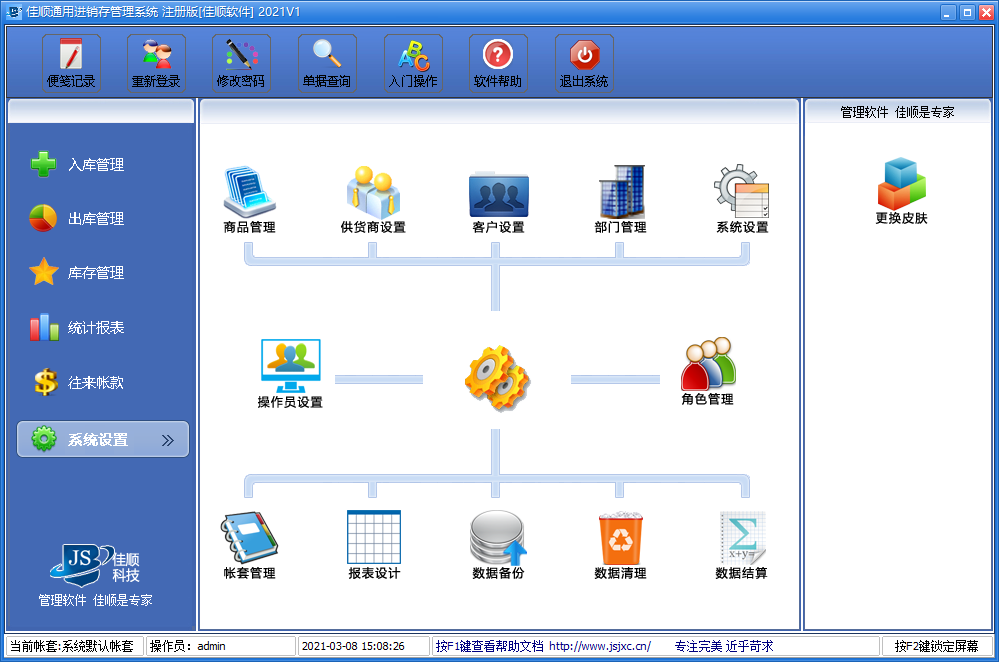This screenshot has height=662, width=999.
Task: Open 角色管理 role management icon
Action: coord(707,372)
